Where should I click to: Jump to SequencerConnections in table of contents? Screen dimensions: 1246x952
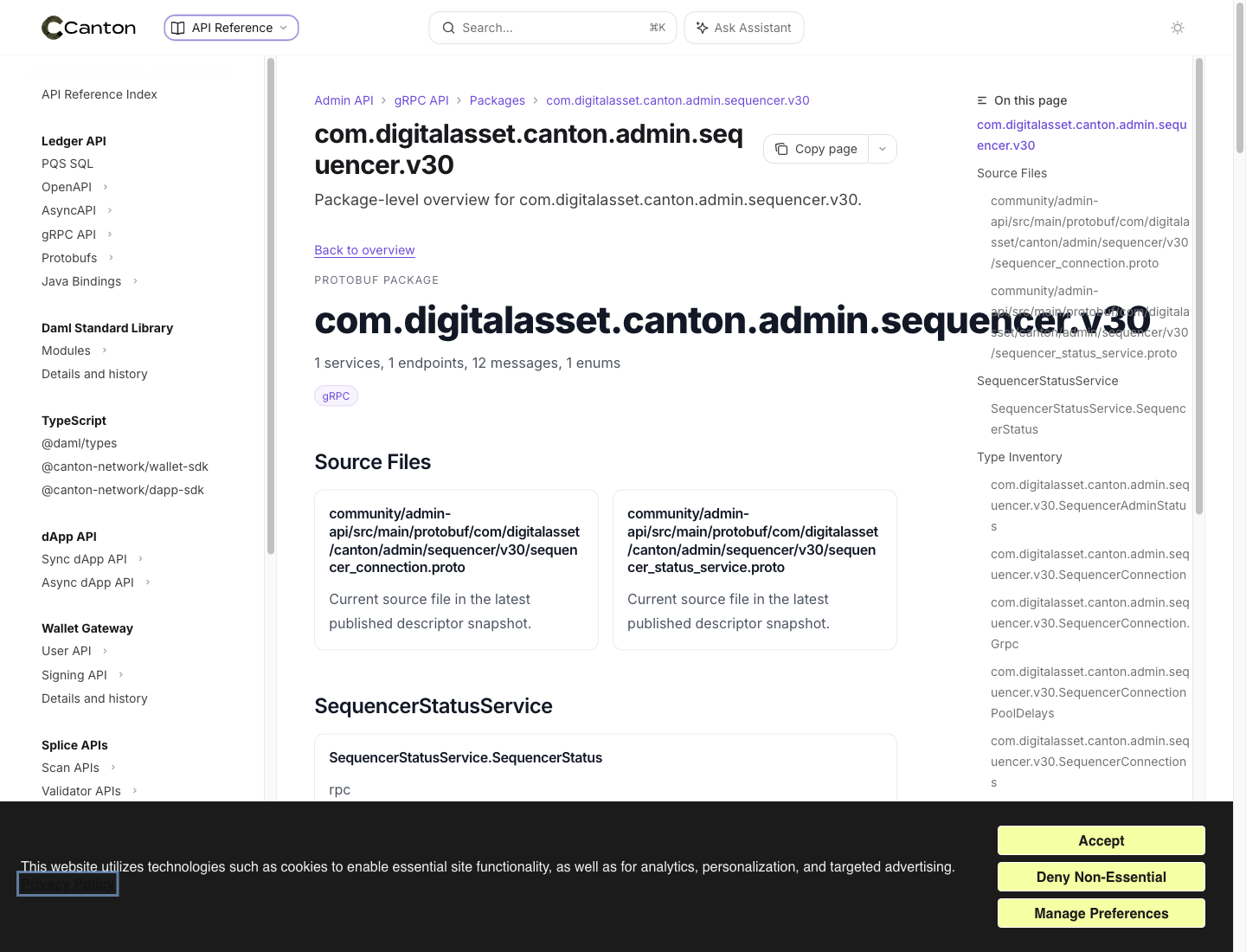point(1089,762)
